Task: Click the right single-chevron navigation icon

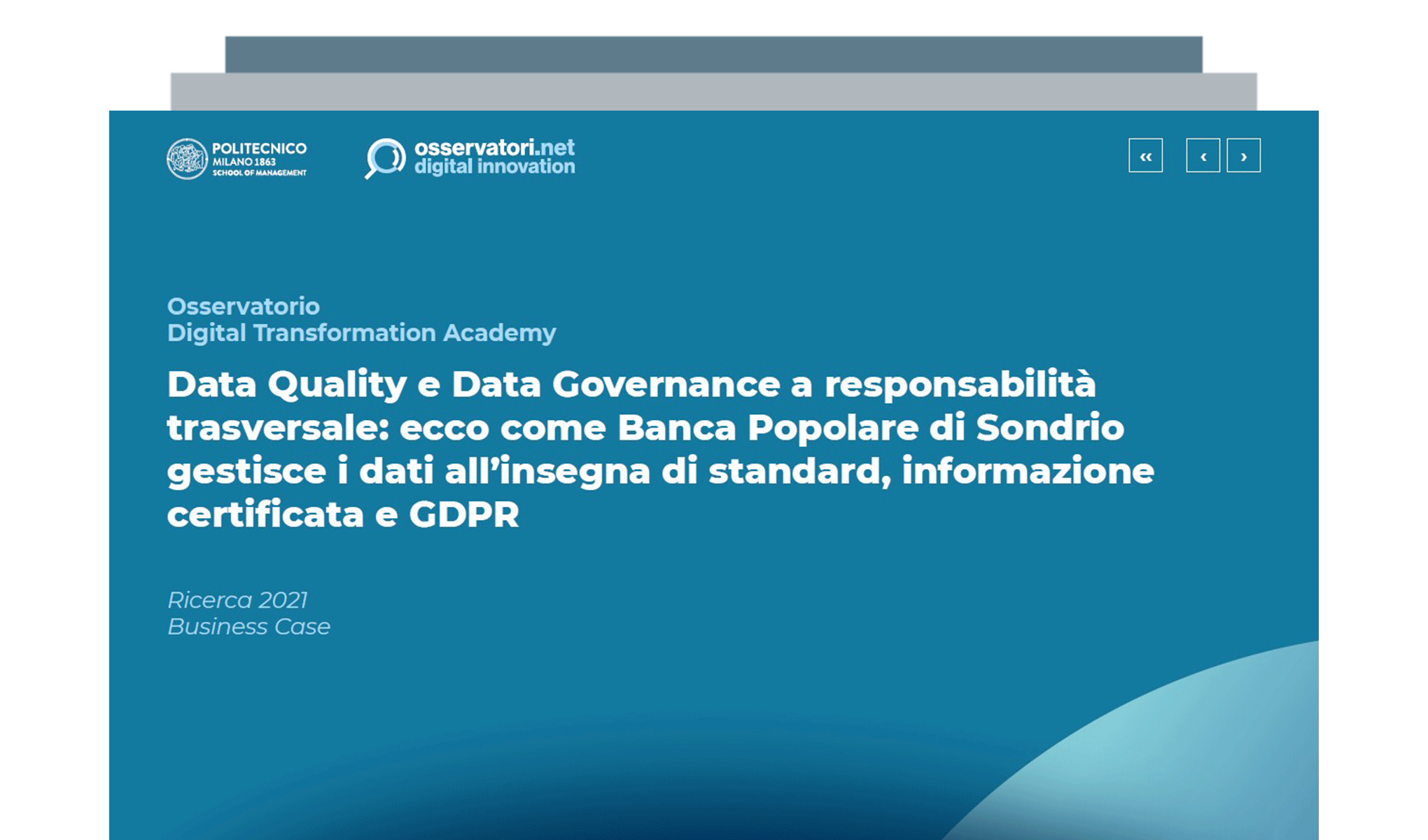Action: click(x=1243, y=156)
